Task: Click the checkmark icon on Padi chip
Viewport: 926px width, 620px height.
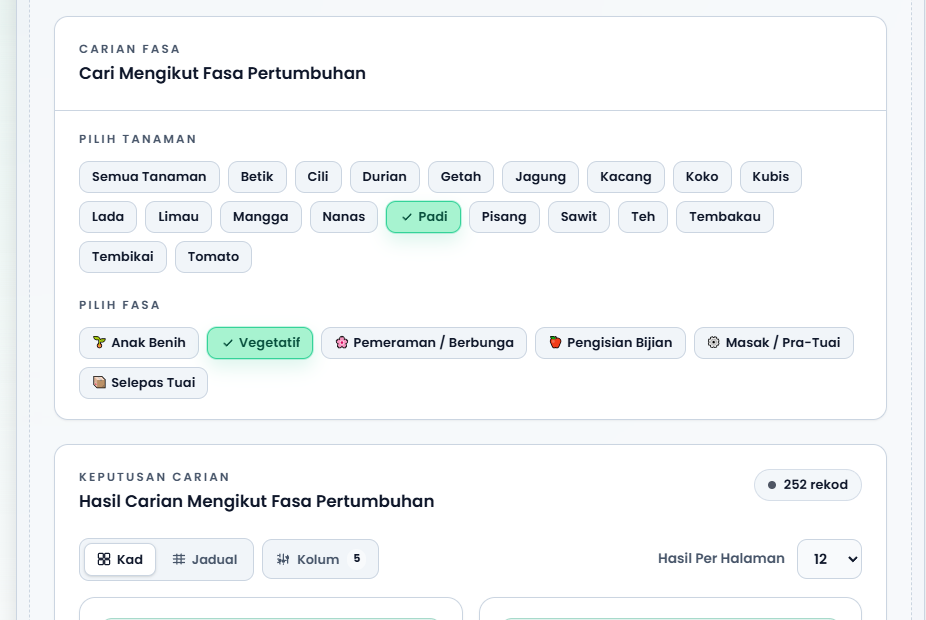Action: 407,217
